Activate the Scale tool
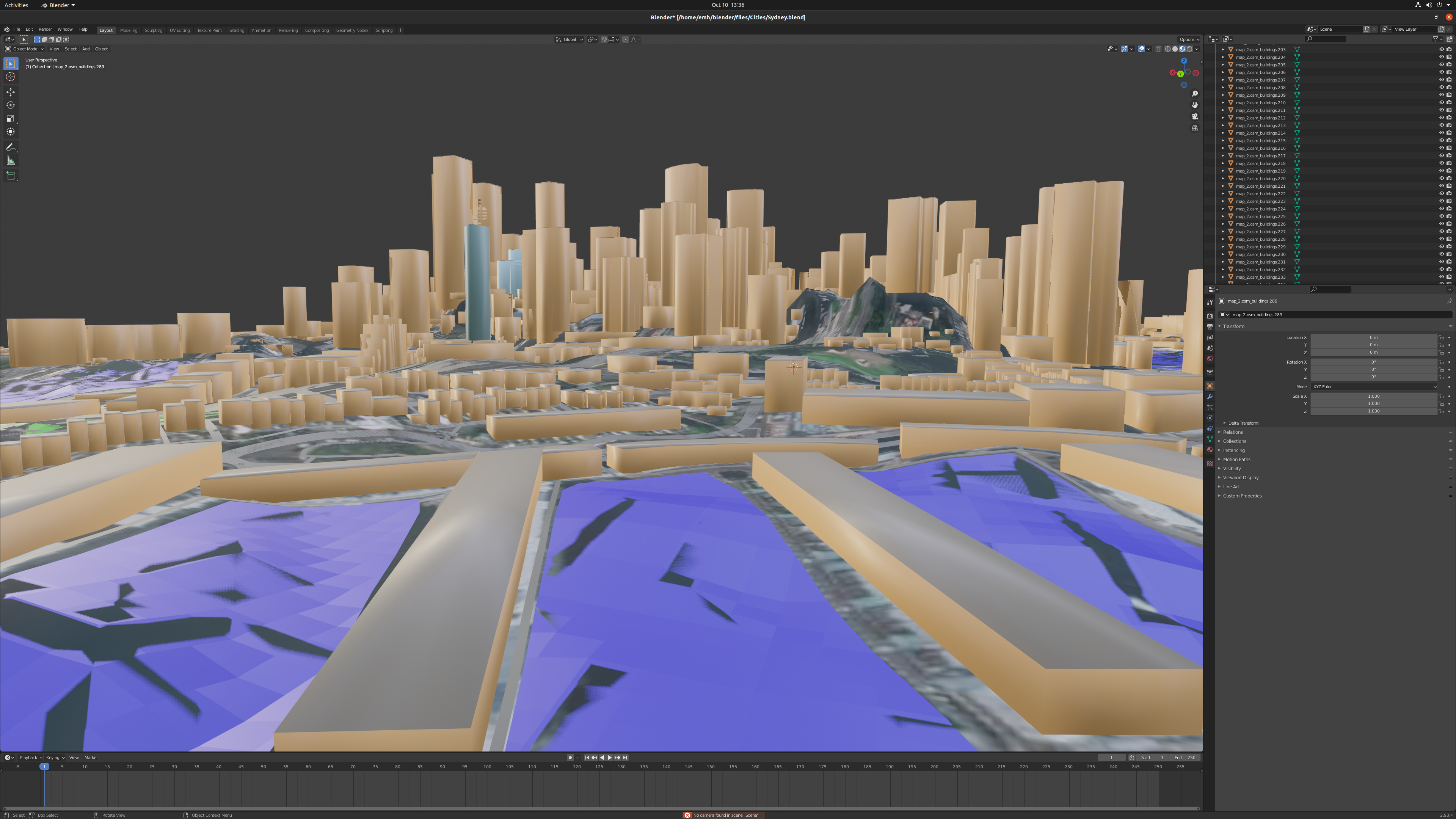This screenshot has width=1456, height=819. 11,118
